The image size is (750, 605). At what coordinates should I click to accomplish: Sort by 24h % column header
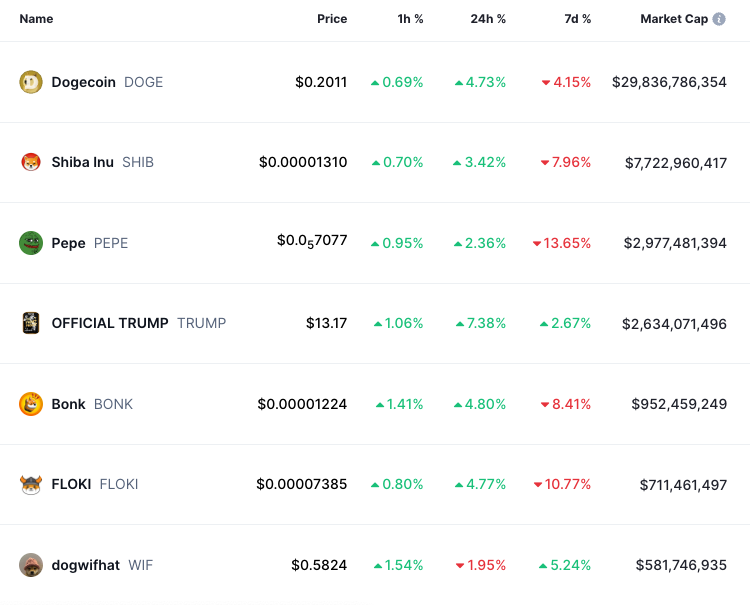(488, 19)
